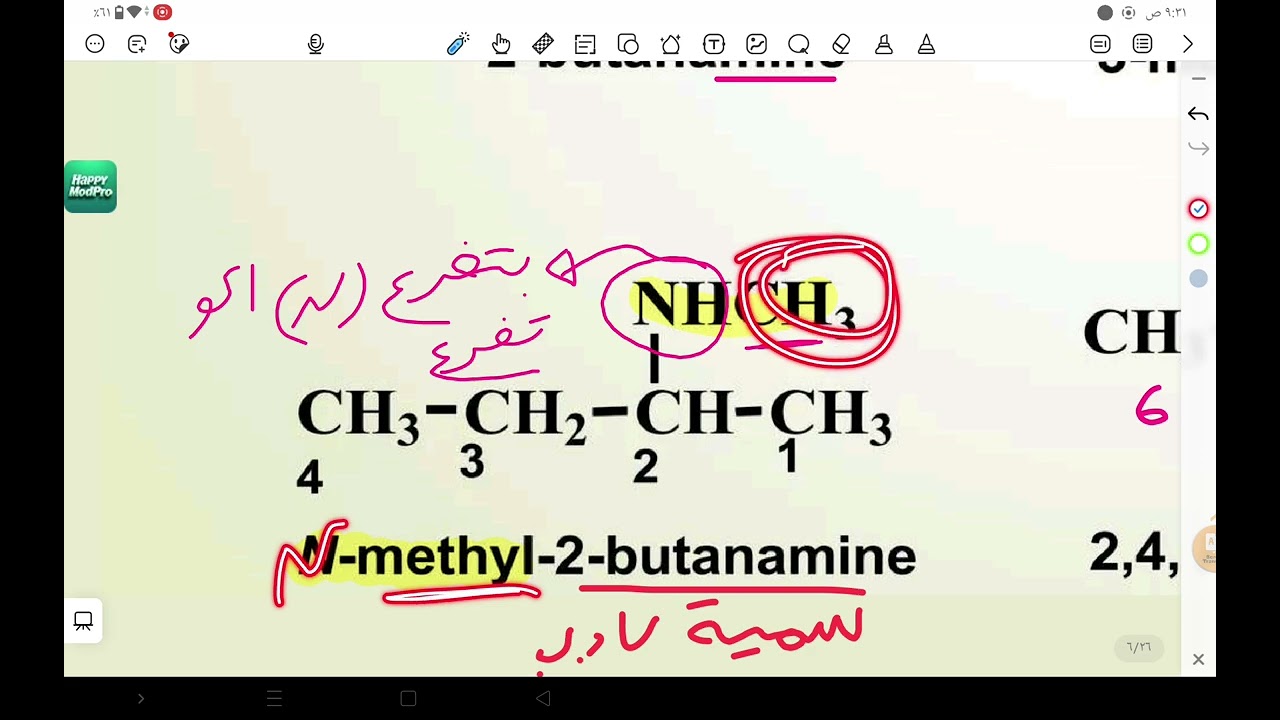
Task: Select the eraser tool
Action: click(841, 44)
